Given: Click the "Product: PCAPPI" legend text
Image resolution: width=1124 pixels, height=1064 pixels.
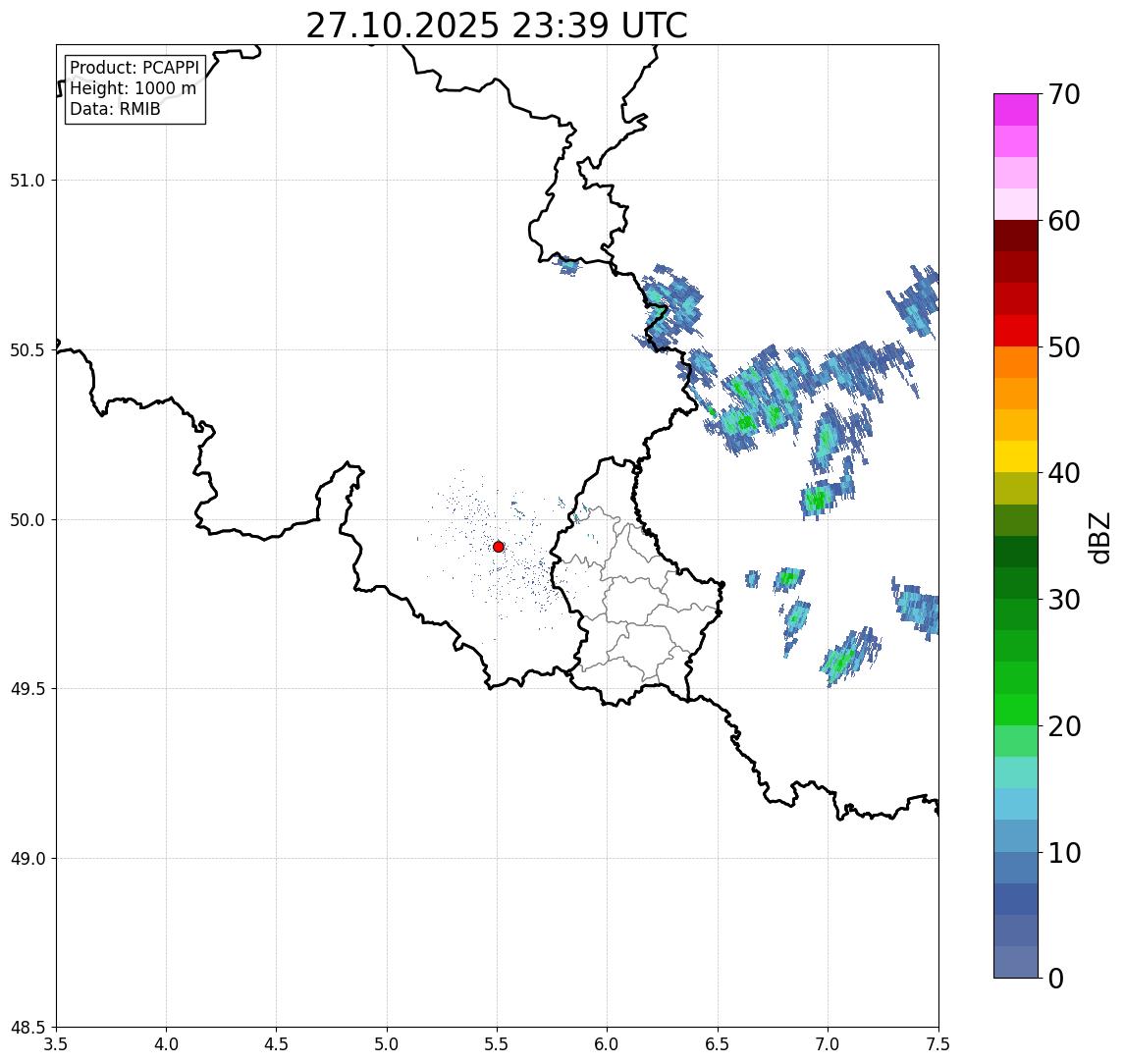Looking at the screenshot, I should click(x=134, y=68).
